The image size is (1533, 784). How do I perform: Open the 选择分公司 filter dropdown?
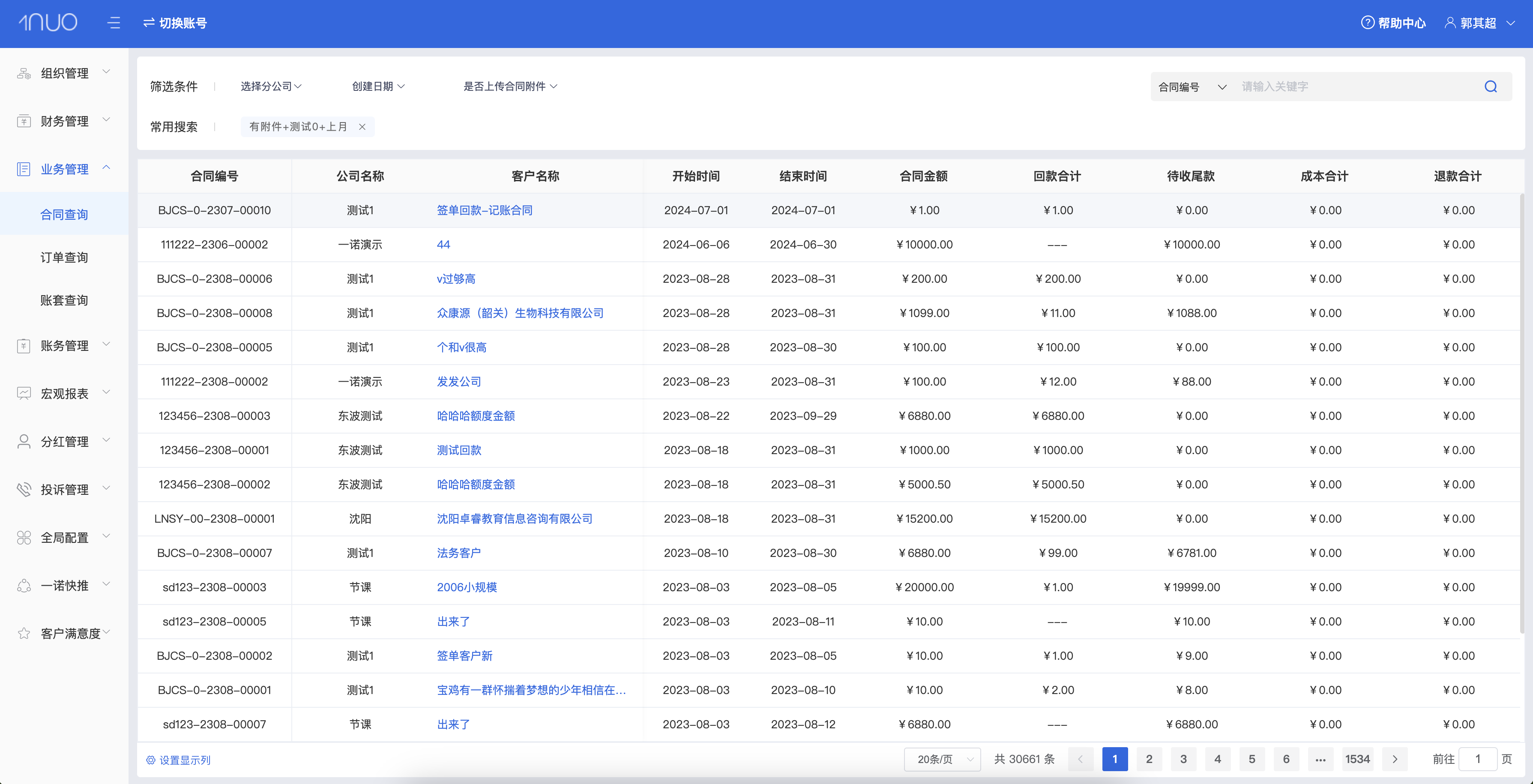(x=271, y=86)
